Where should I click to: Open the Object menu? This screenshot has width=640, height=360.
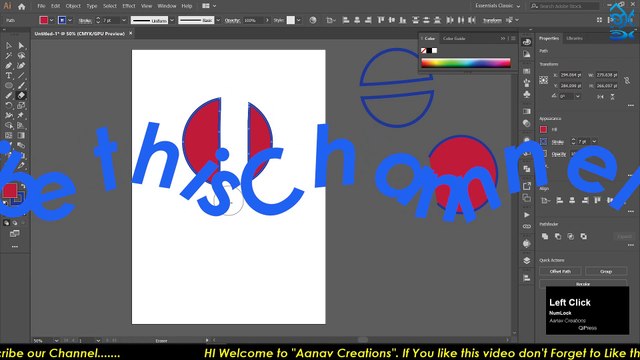pyautogui.click(x=73, y=6)
